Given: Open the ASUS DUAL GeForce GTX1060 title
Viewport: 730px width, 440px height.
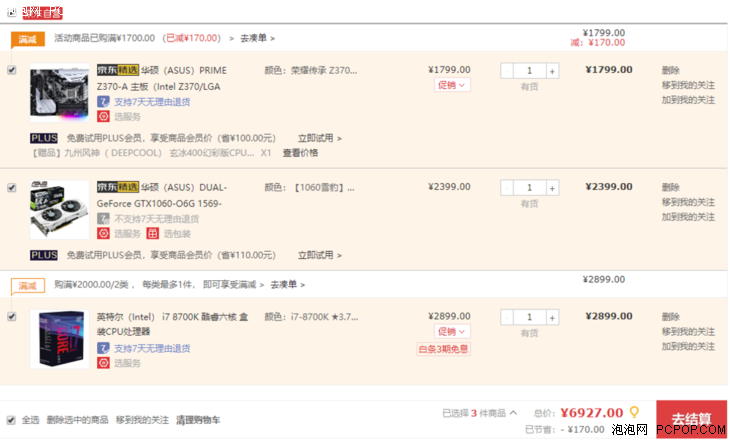Looking at the screenshot, I should pos(162,195).
